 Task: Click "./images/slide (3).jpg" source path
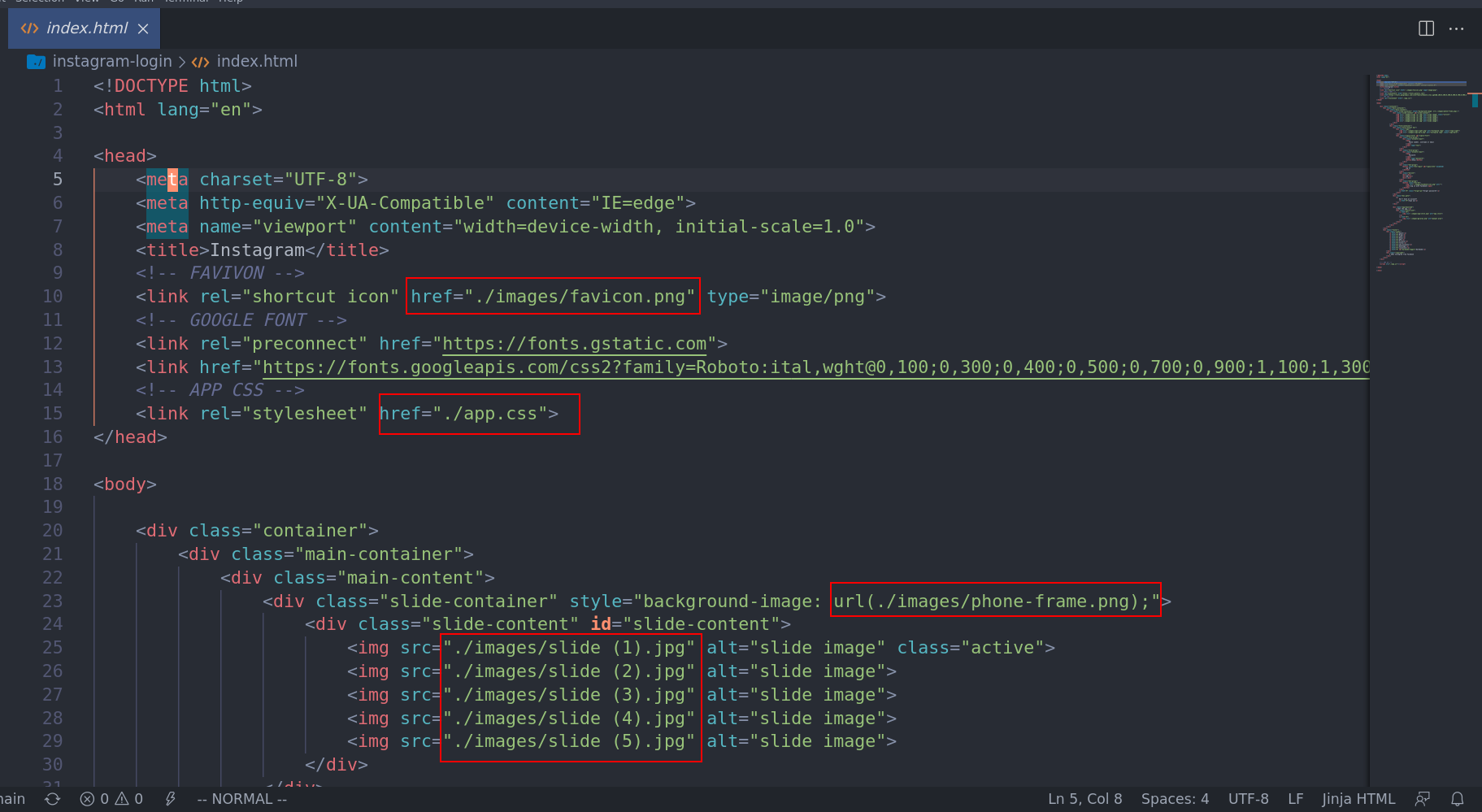[x=569, y=695]
